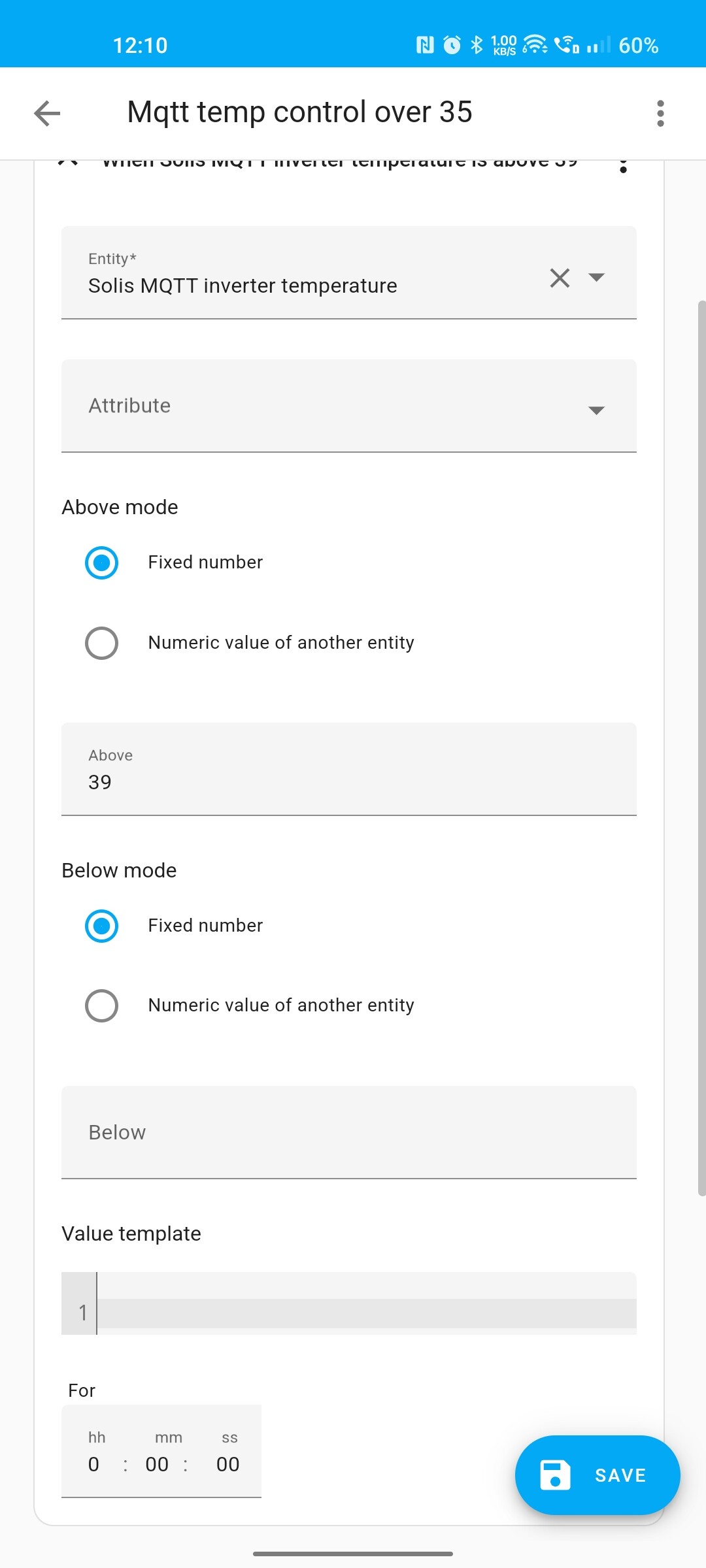Tap the Bluetooth icon in the status bar

click(x=477, y=44)
